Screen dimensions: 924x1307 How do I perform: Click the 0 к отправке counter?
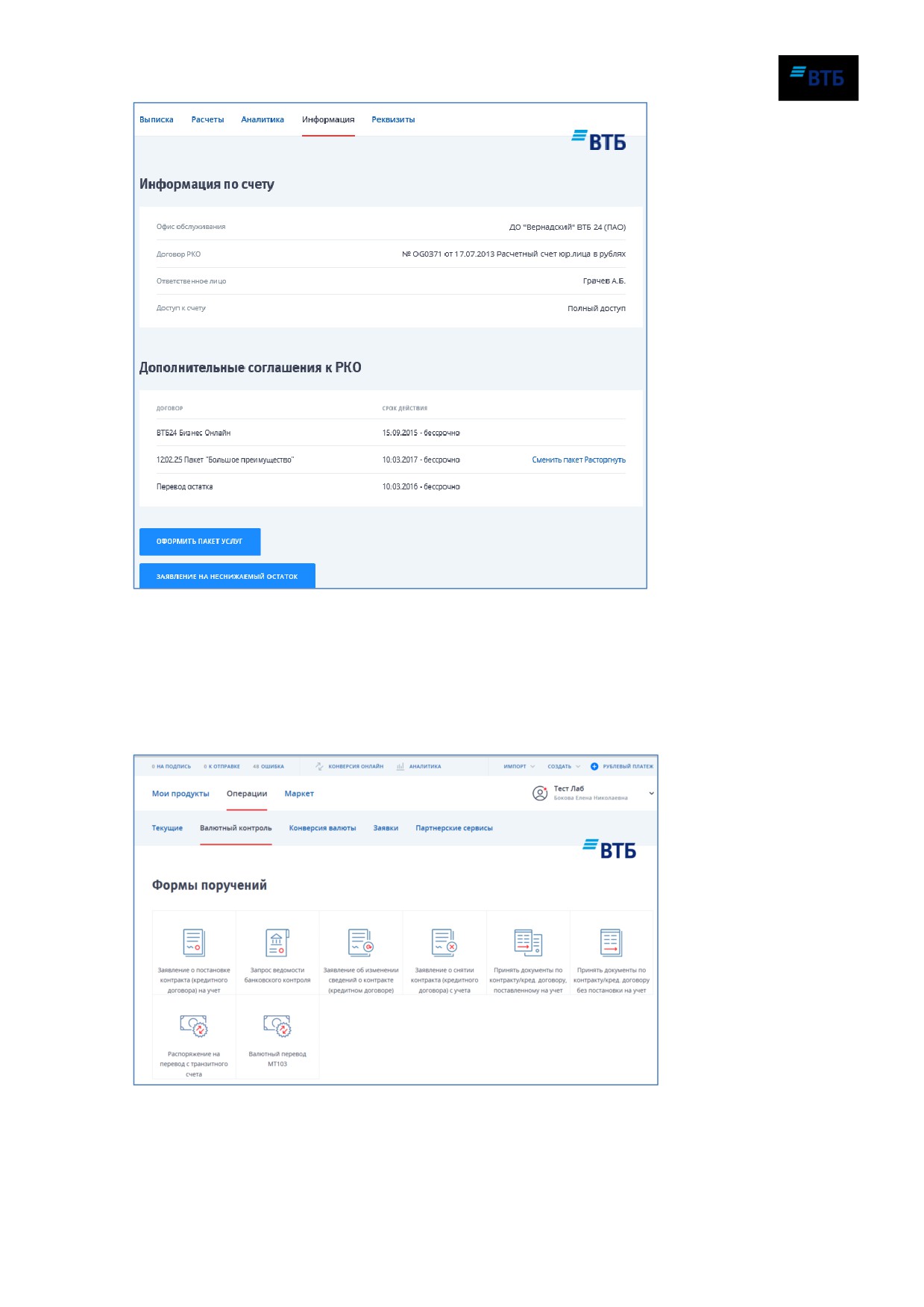[222, 766]
